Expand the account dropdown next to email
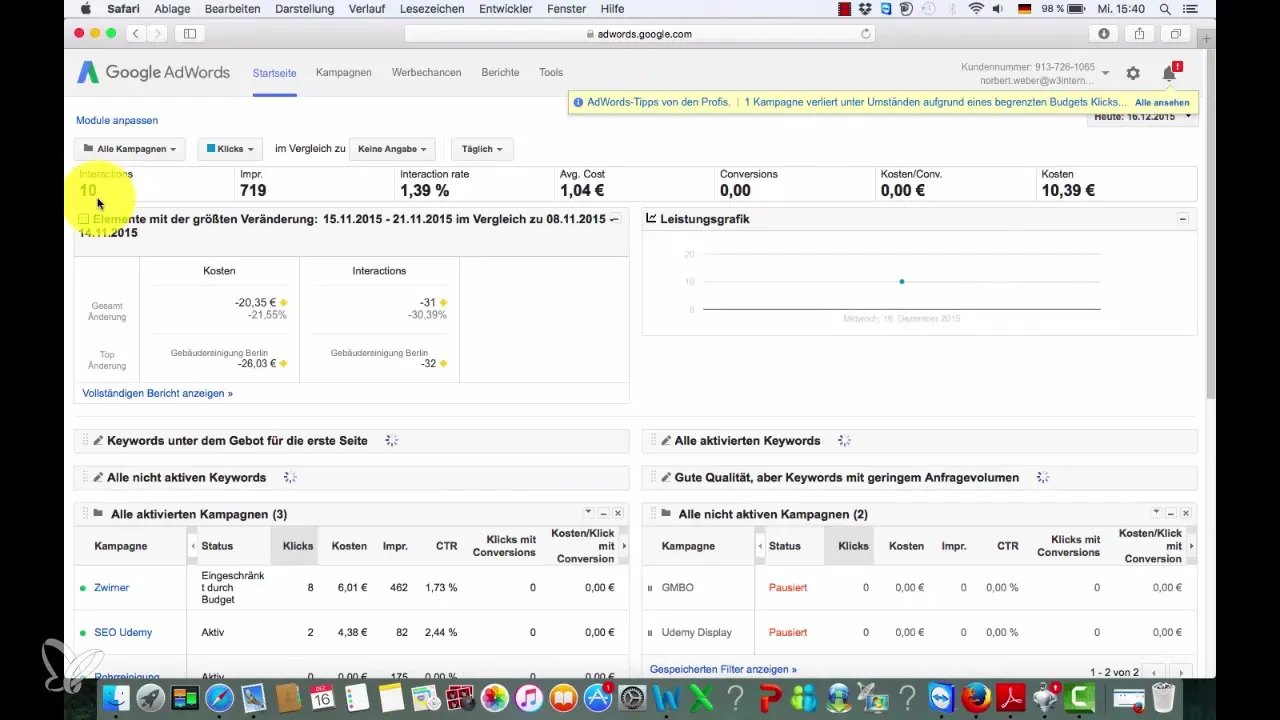The image size is (1280, 720). point(1105,73)
